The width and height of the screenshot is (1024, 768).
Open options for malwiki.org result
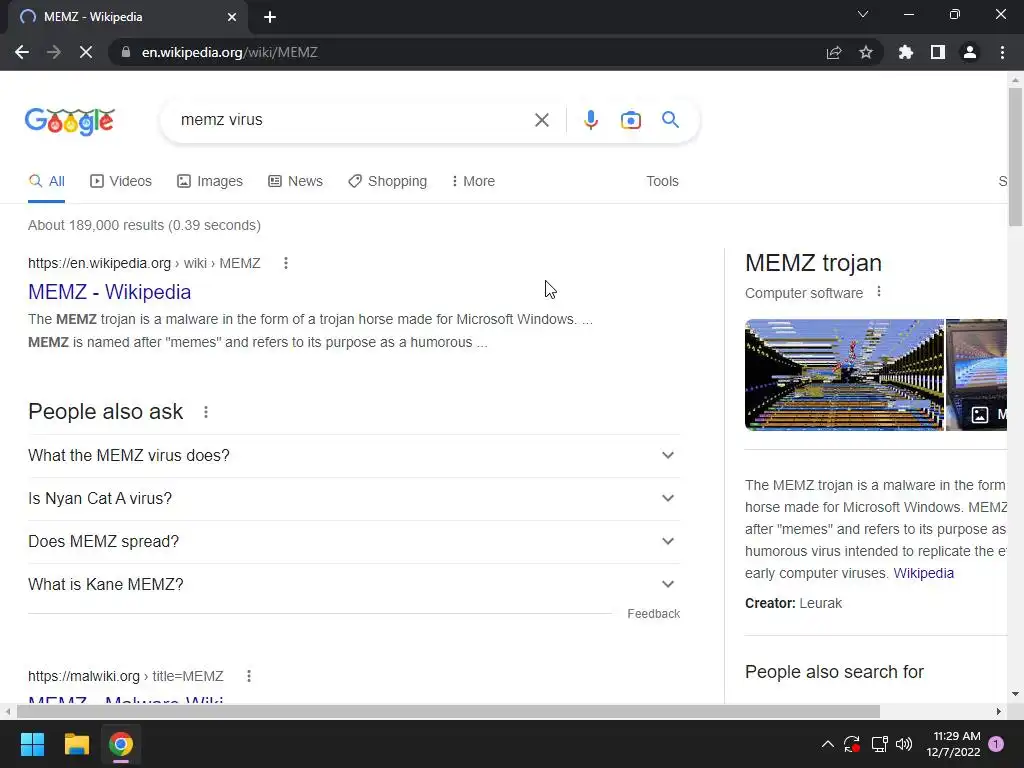(249, 676)
